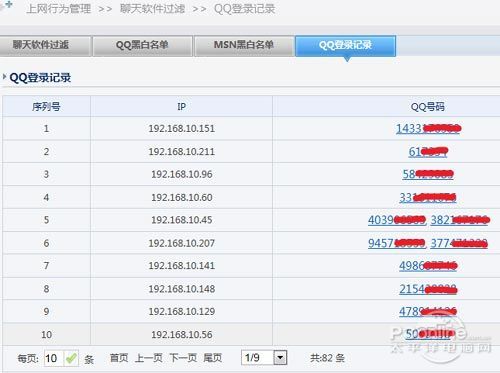Viewport: 500px width, 373px height.
Task: Click the 聊天软件过滤 breadcrumb
Action: [152, 9]
